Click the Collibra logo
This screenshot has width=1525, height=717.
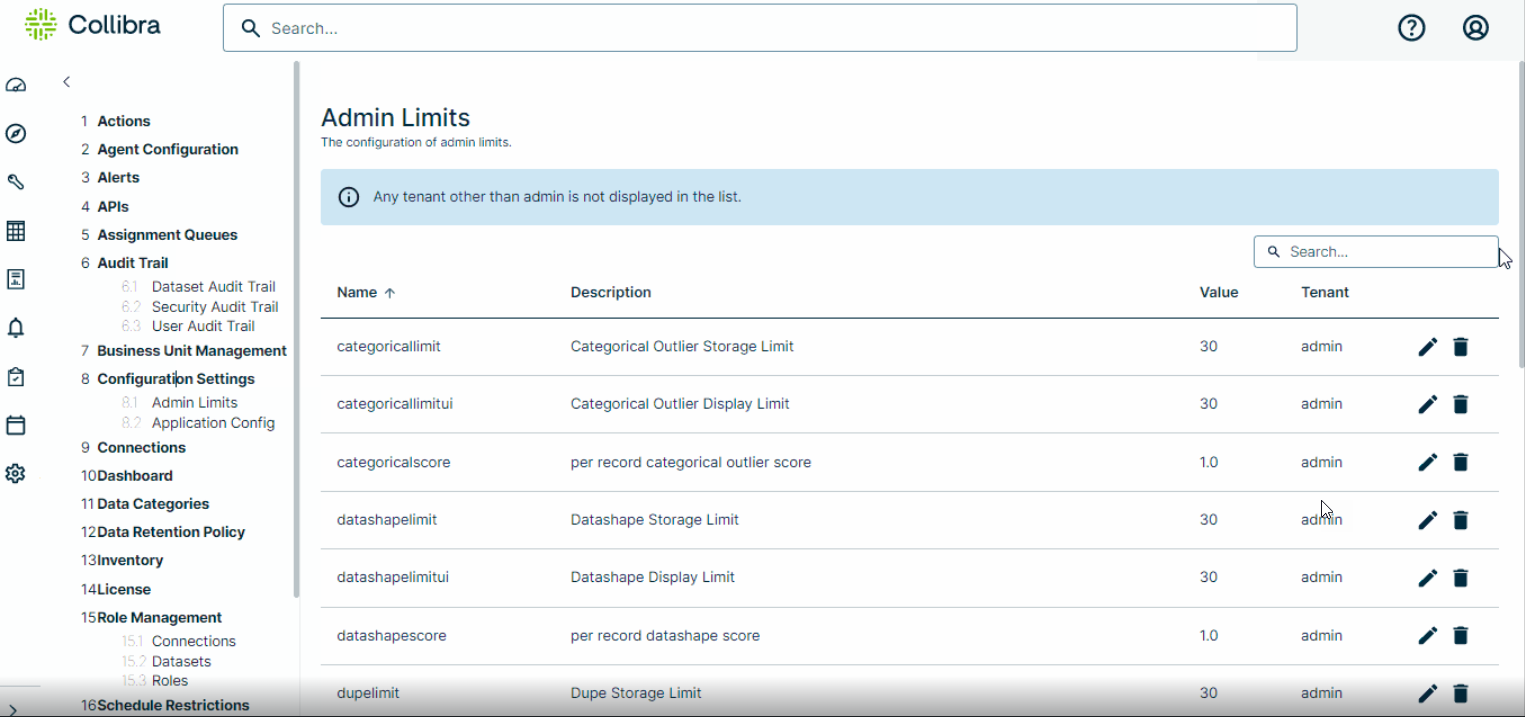[92, 25]
